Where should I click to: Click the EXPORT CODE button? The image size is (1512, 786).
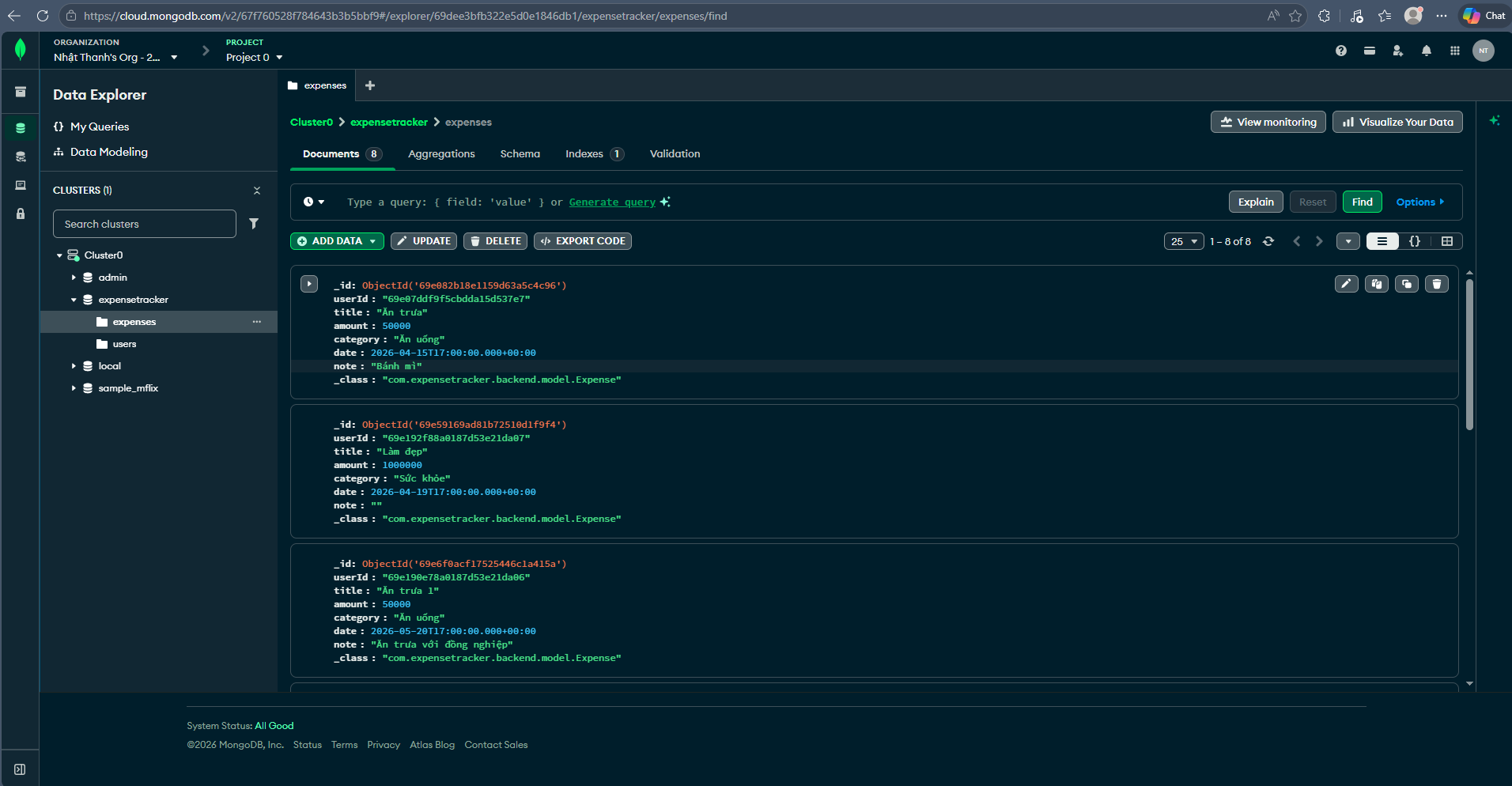pos(583,241)
